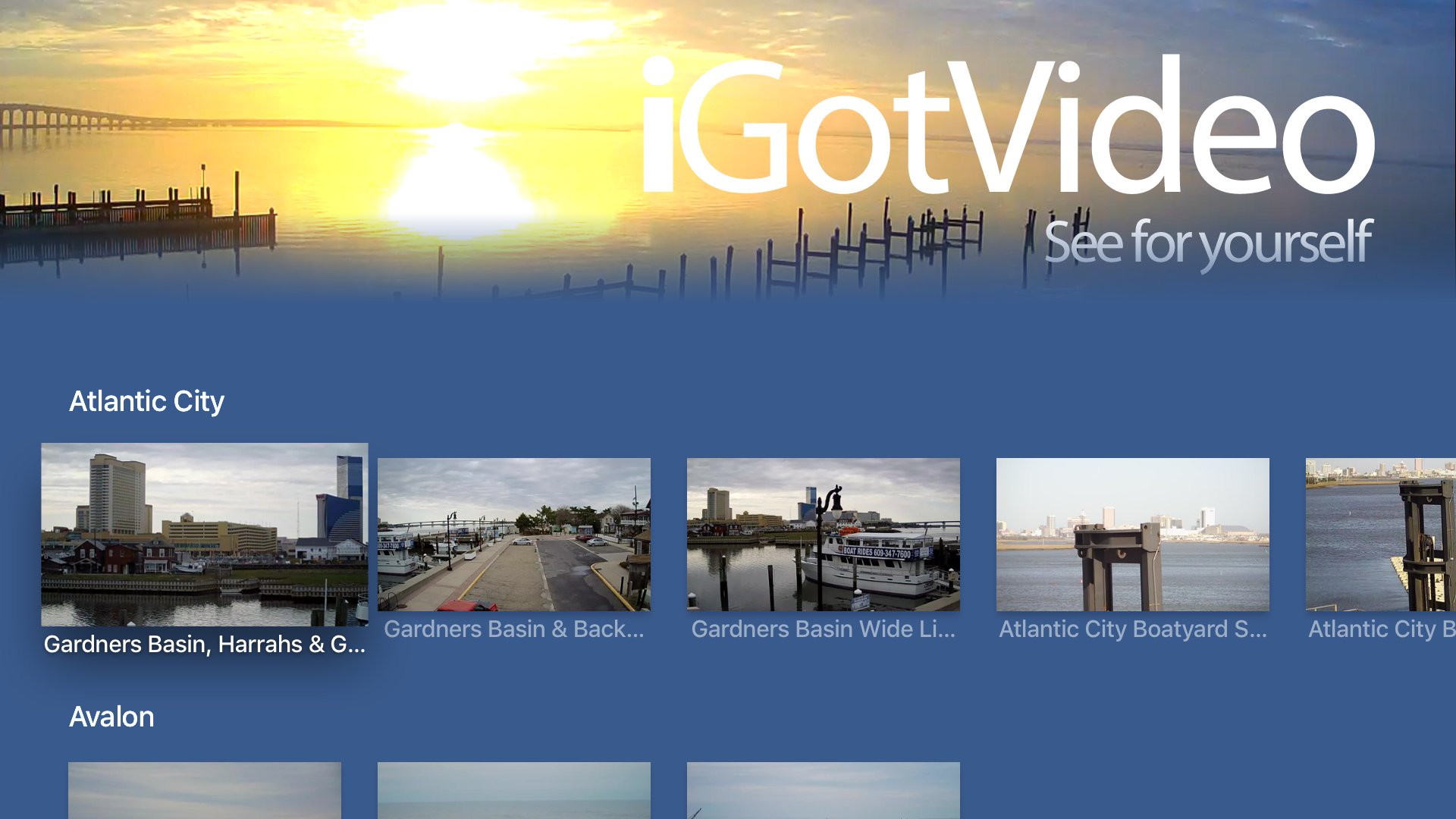Click the "Gardners Basin, Harrahs & G..." caption text

205,645
